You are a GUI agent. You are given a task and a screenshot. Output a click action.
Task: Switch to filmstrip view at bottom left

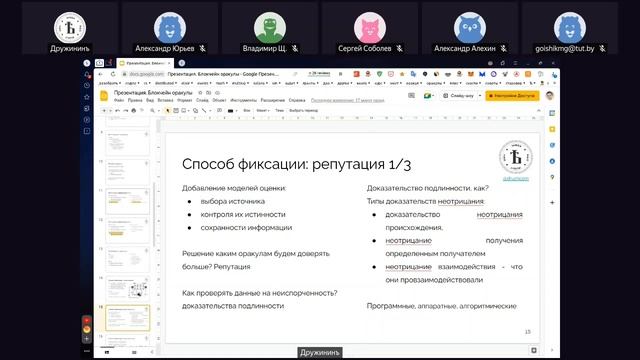107,352
